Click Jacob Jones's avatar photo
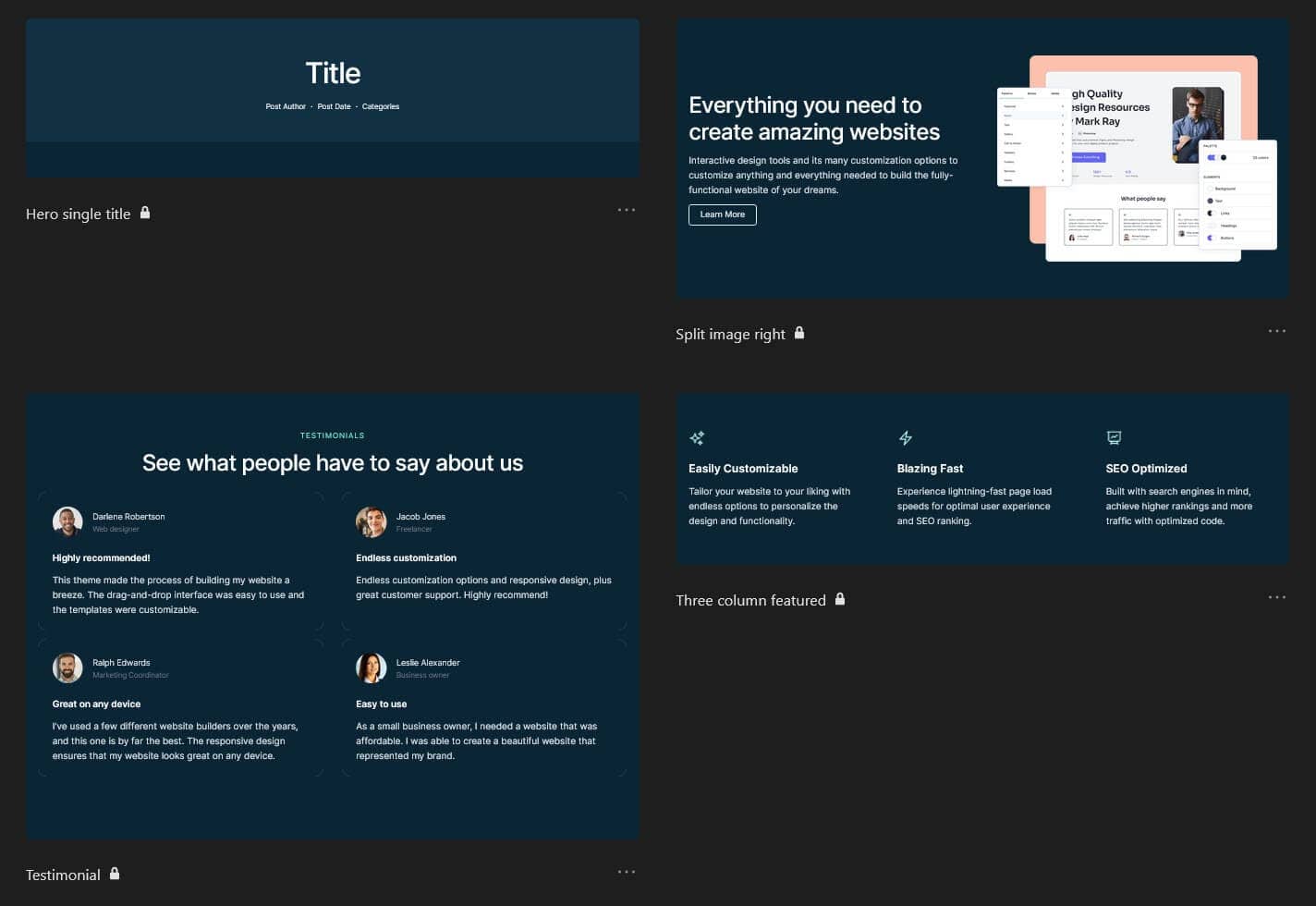Image resolution: width=1316 pixels, height=906 pixels. tap(372, 521)
